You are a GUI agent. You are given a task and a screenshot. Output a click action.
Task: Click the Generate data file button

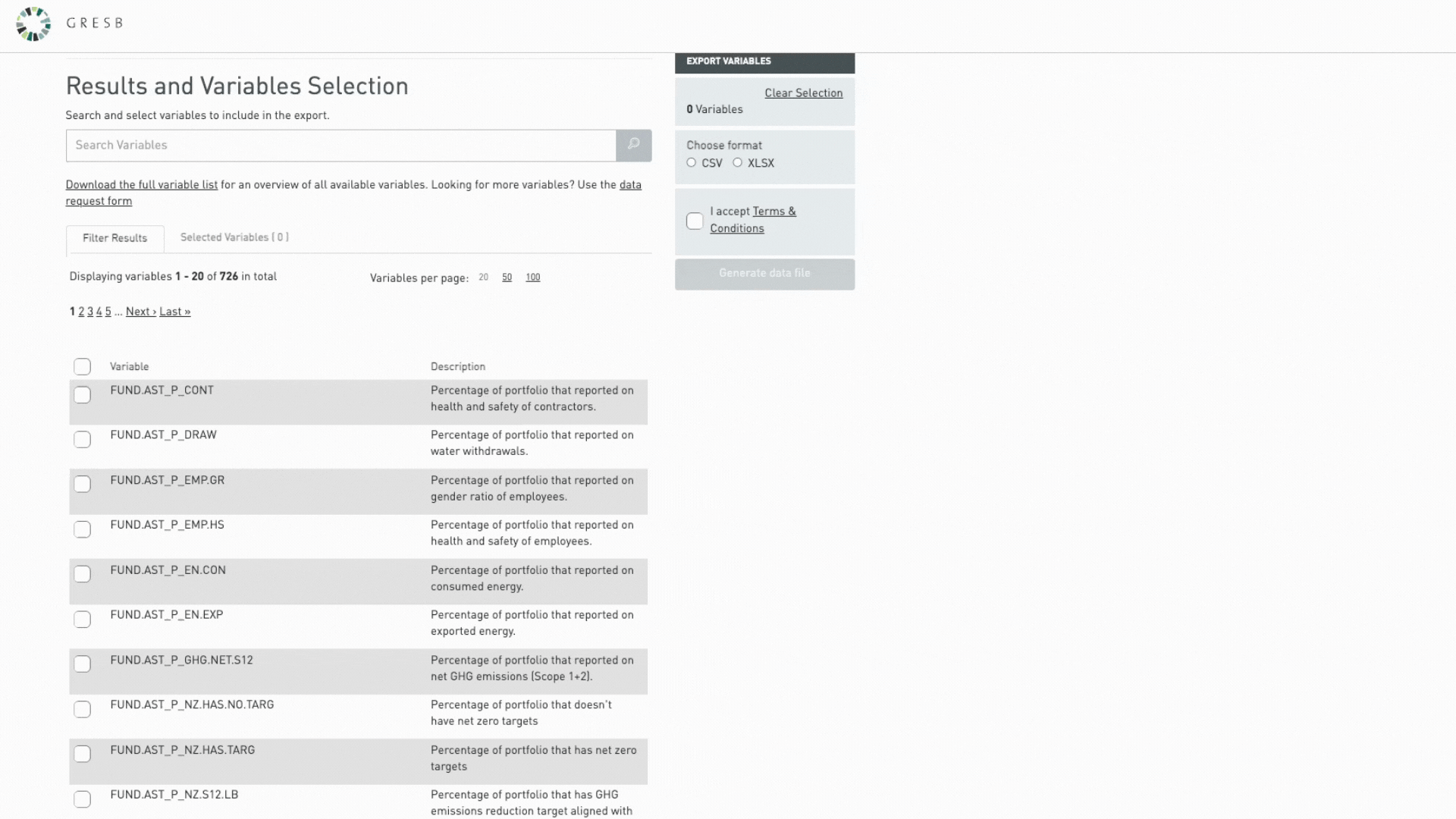click(x=764, y=274)
